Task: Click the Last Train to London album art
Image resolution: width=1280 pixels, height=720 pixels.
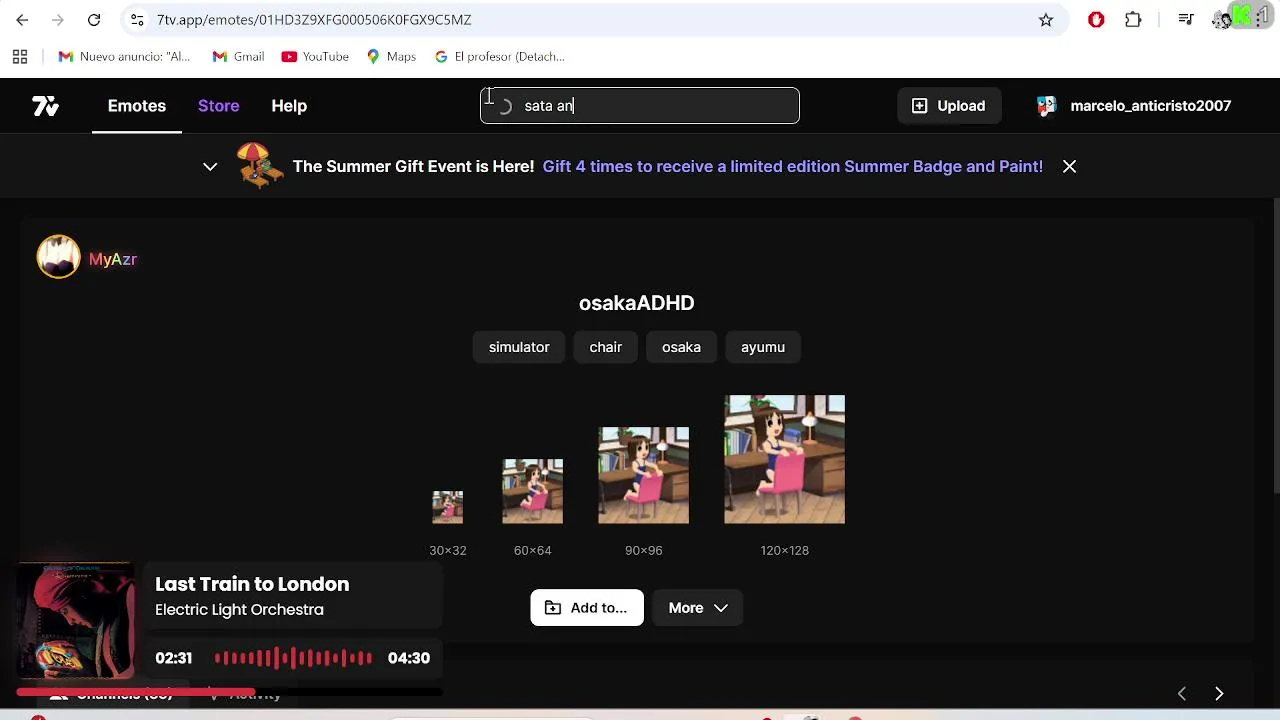Action: 76,623
